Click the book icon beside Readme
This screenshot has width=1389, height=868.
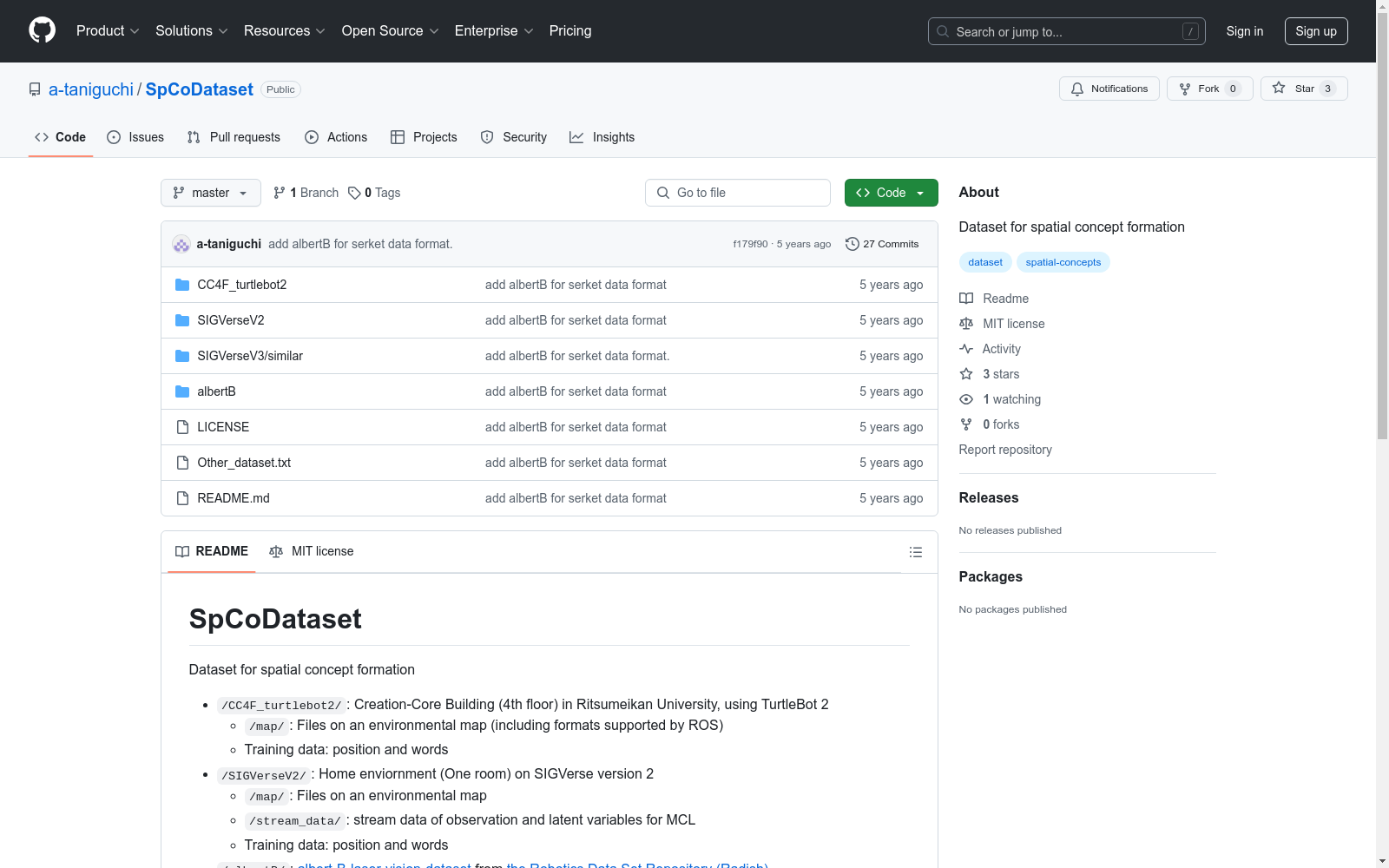(x=966, y=299)
